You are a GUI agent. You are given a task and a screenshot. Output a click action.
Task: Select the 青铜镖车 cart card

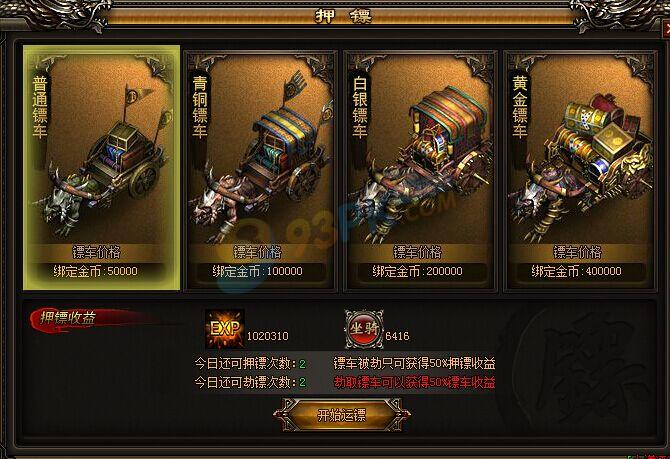[261, 171]
